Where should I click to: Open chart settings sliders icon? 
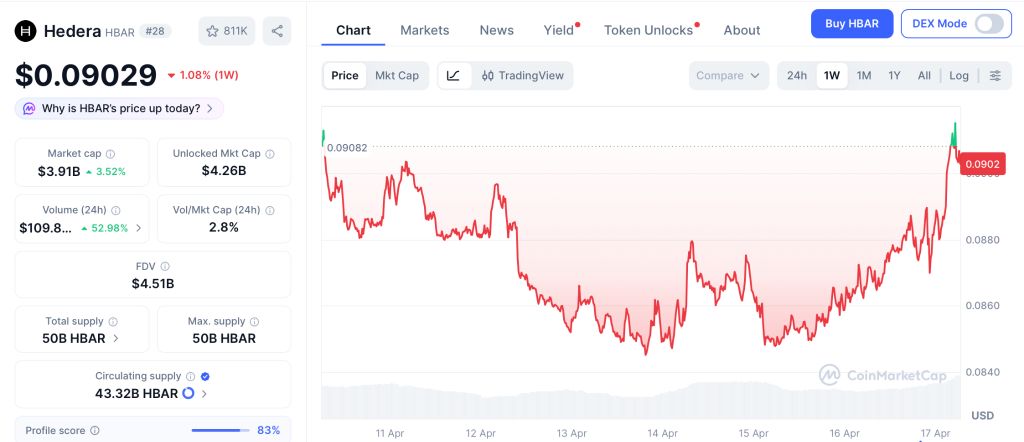[995, 75]
